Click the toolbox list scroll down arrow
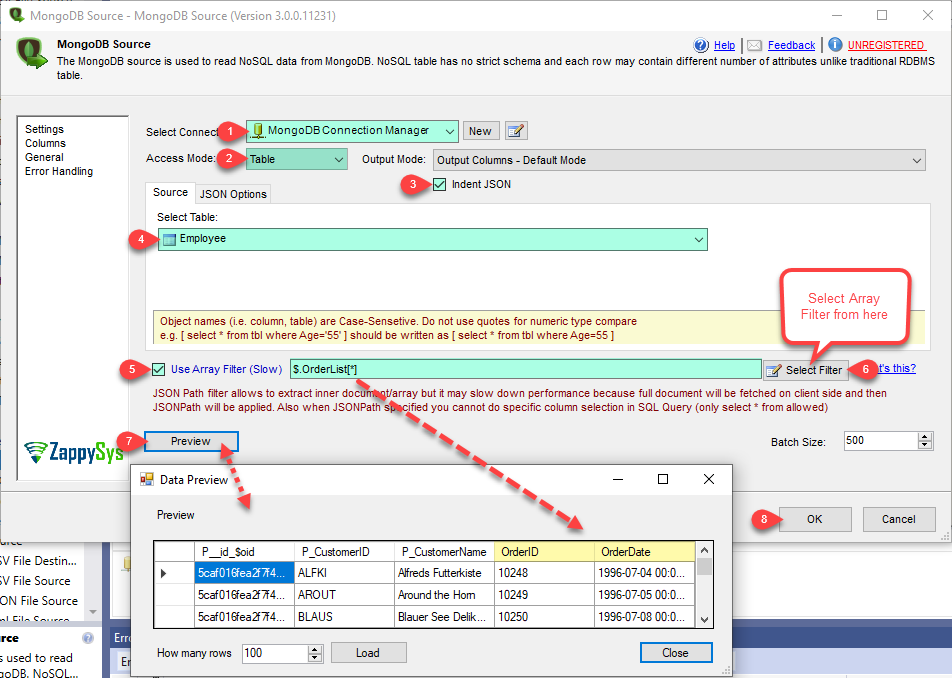952x678 pixels. tap(93, 612)
